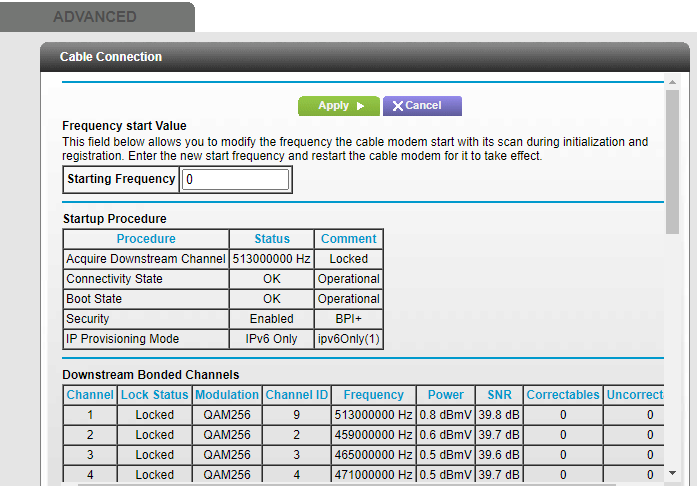Click the vertical scrollbar thumb
This screenshot has width=697, height=486.
[672, 161]
